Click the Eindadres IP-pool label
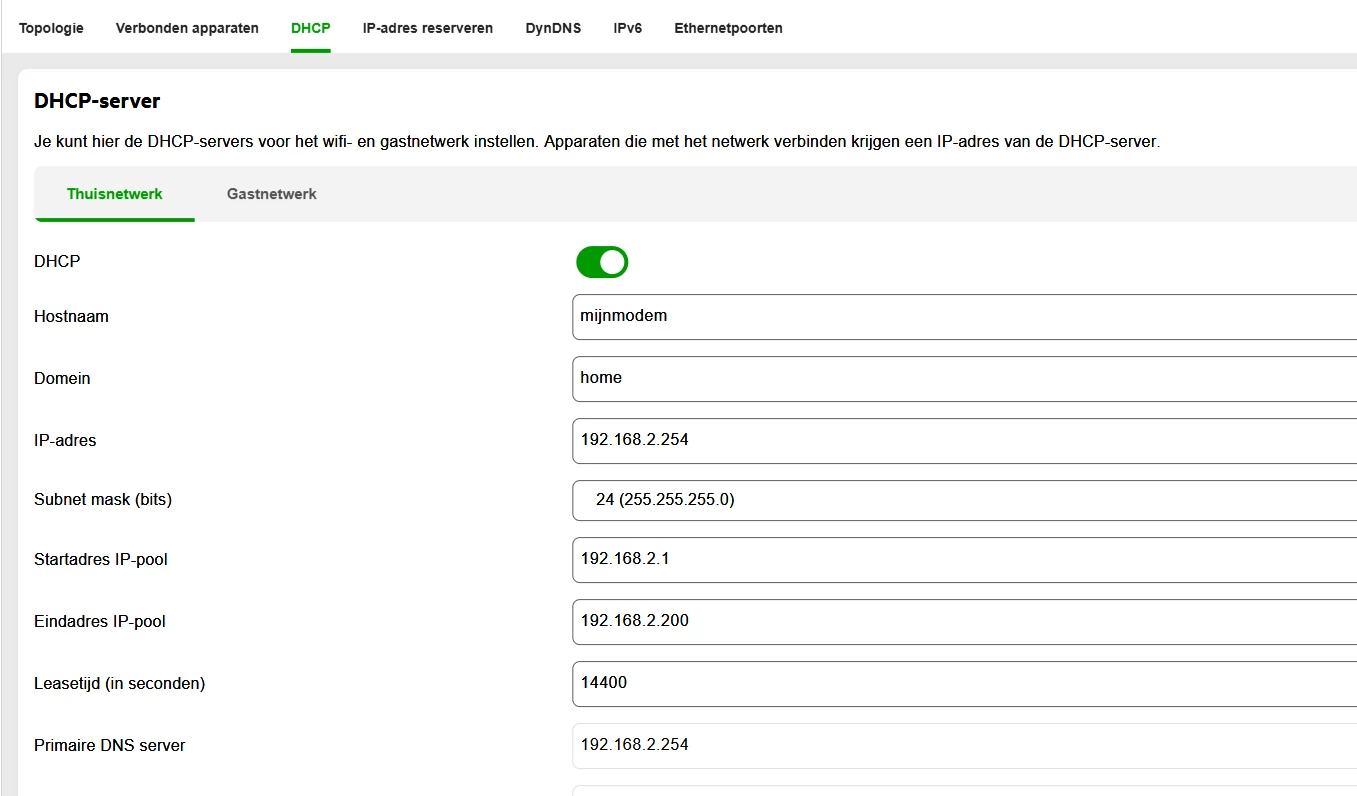 coord(100,622)
